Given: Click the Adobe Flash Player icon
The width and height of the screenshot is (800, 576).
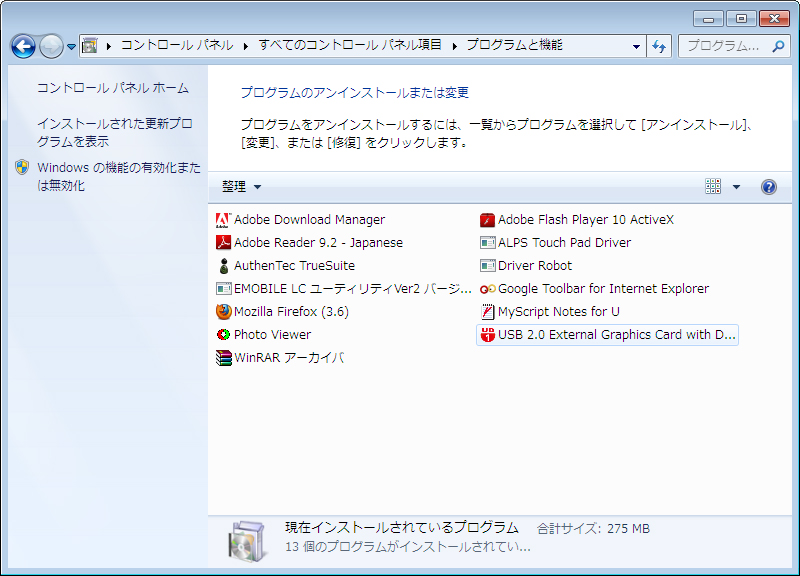Looking at the screenshot, I should 488,220.
